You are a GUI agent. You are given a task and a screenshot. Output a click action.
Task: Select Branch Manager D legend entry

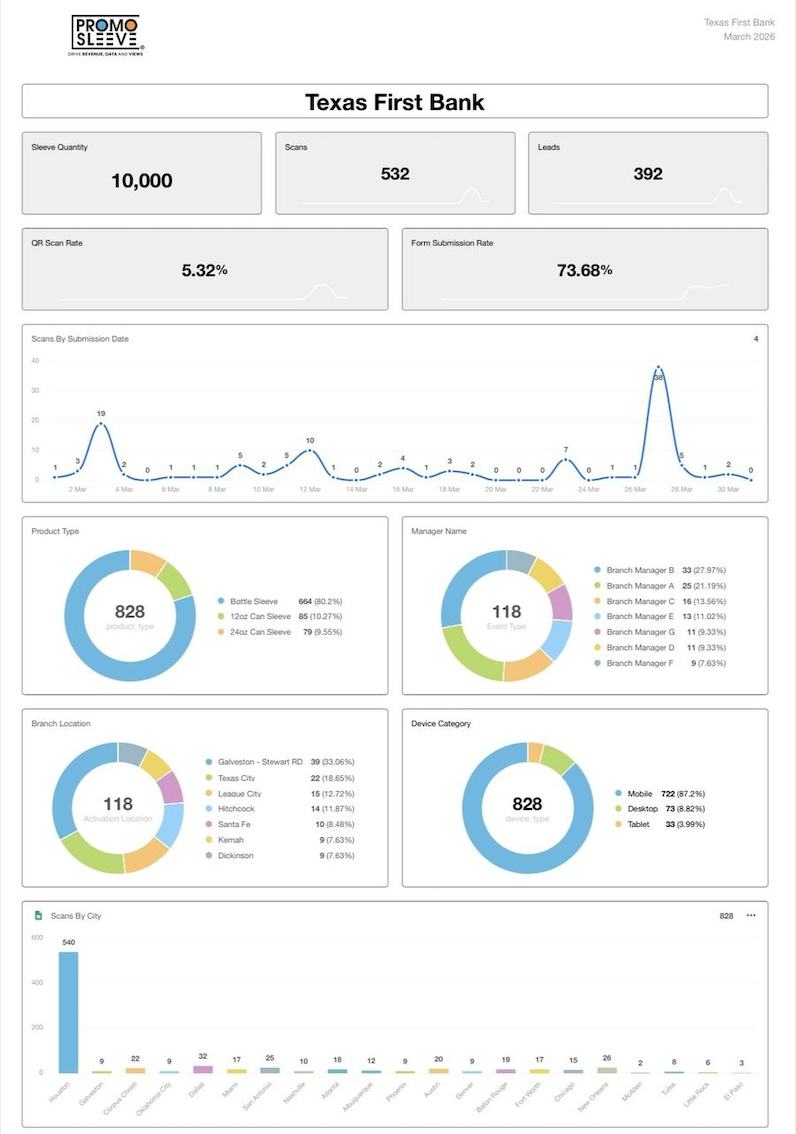click(660, 647)
